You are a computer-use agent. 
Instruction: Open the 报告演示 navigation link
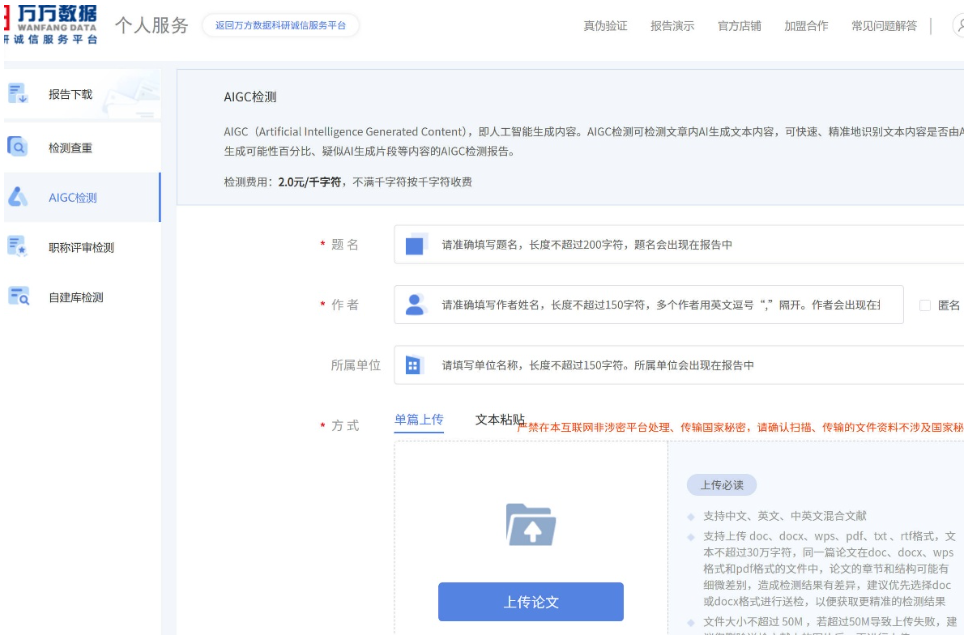tap(672, 26)
